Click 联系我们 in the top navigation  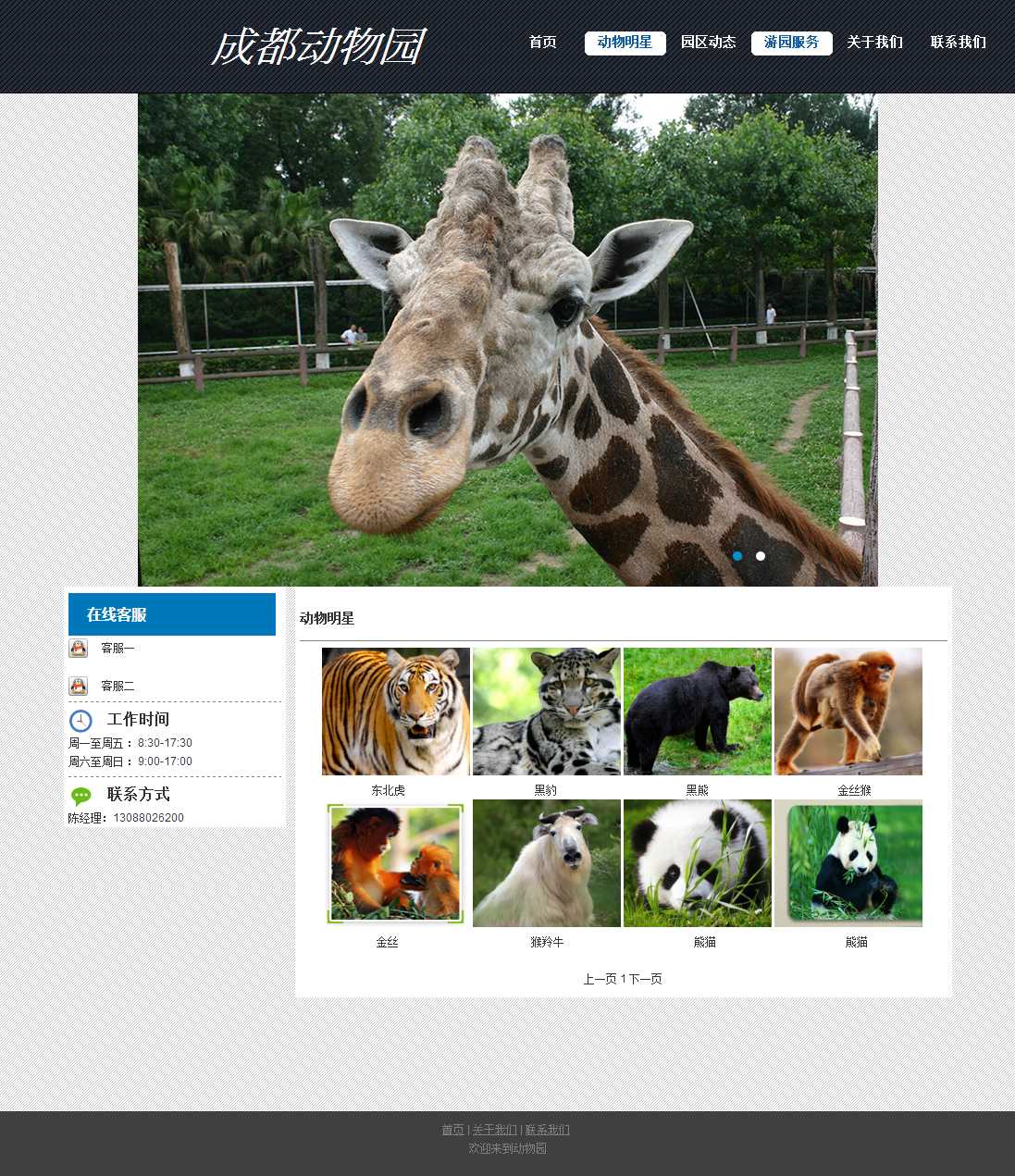(958, 43)
